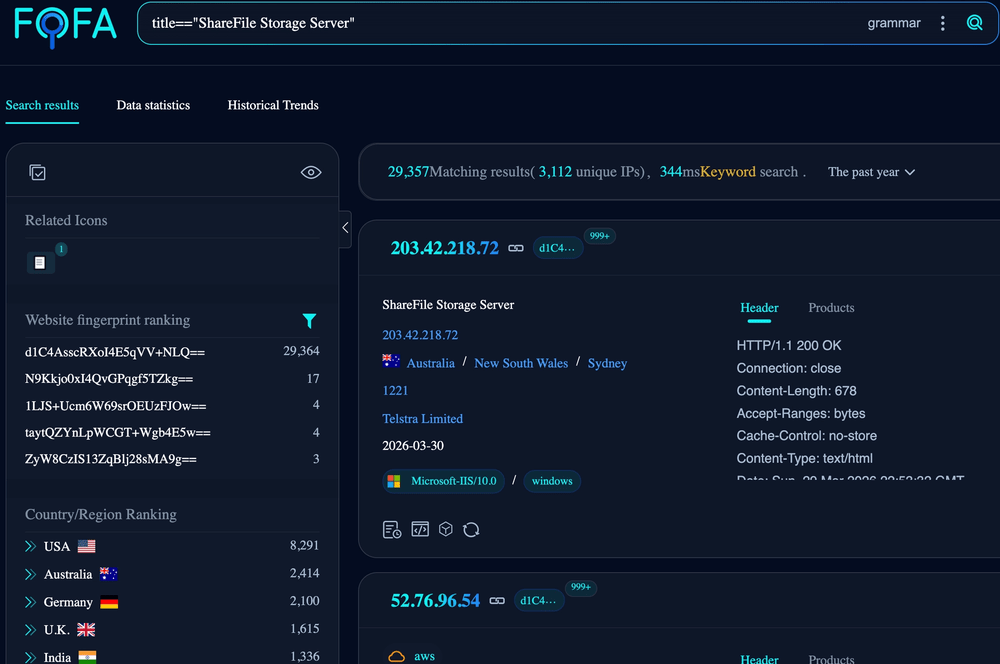The height and width of the screenshot is (664, 1000).
Task: Click the link icon beside 203.42.218.72
Action: click(x=516, y=248)
